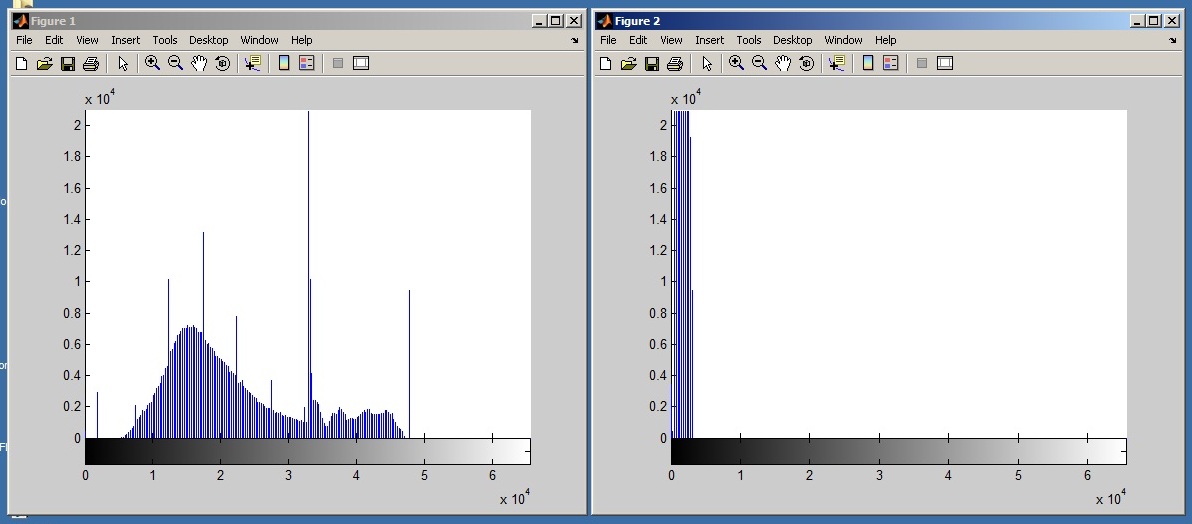
Task: Open the Tools menu in Figure 2
Action: tap(749, 40)
